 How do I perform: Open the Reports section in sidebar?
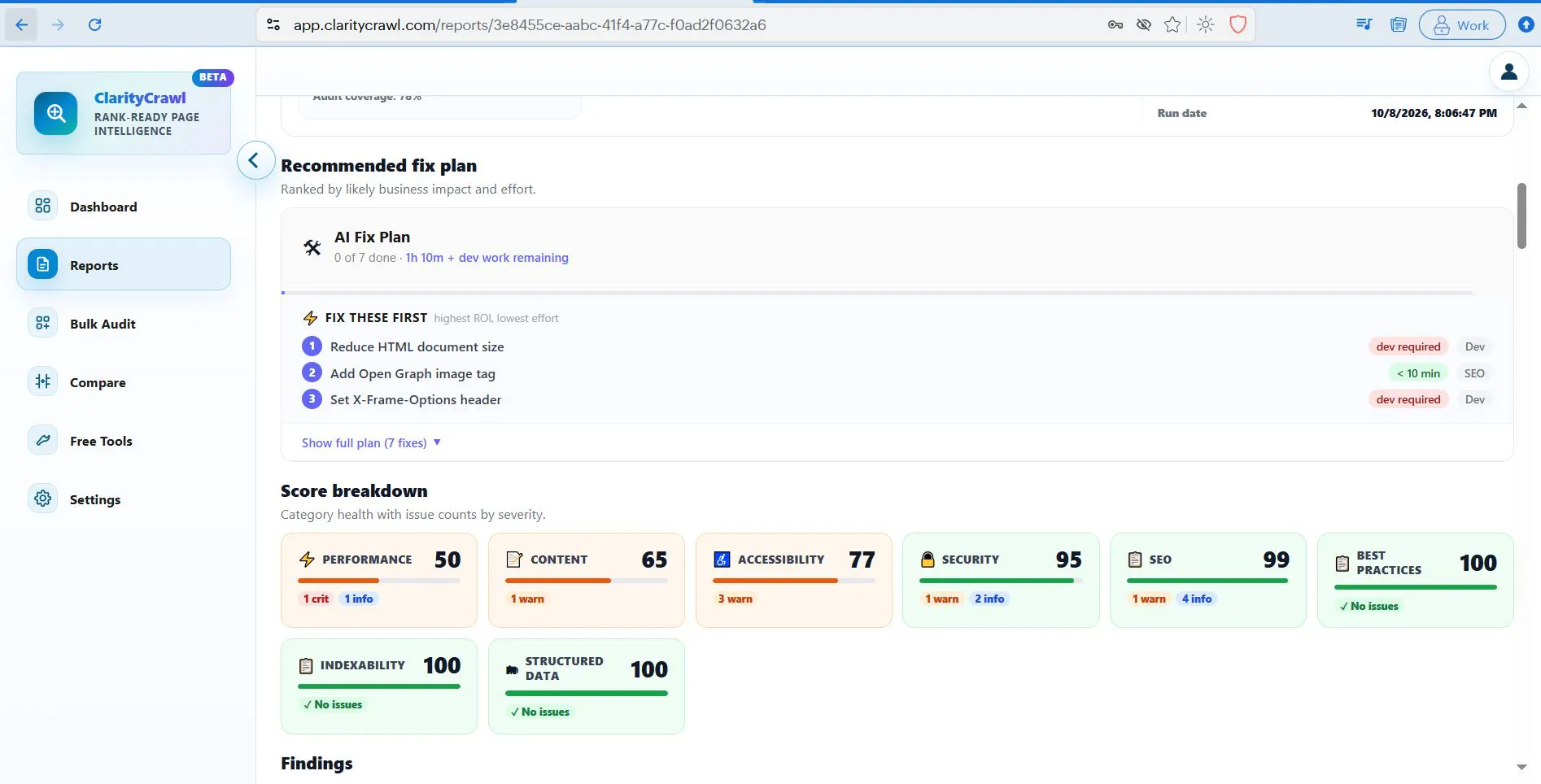coord(124,264)
